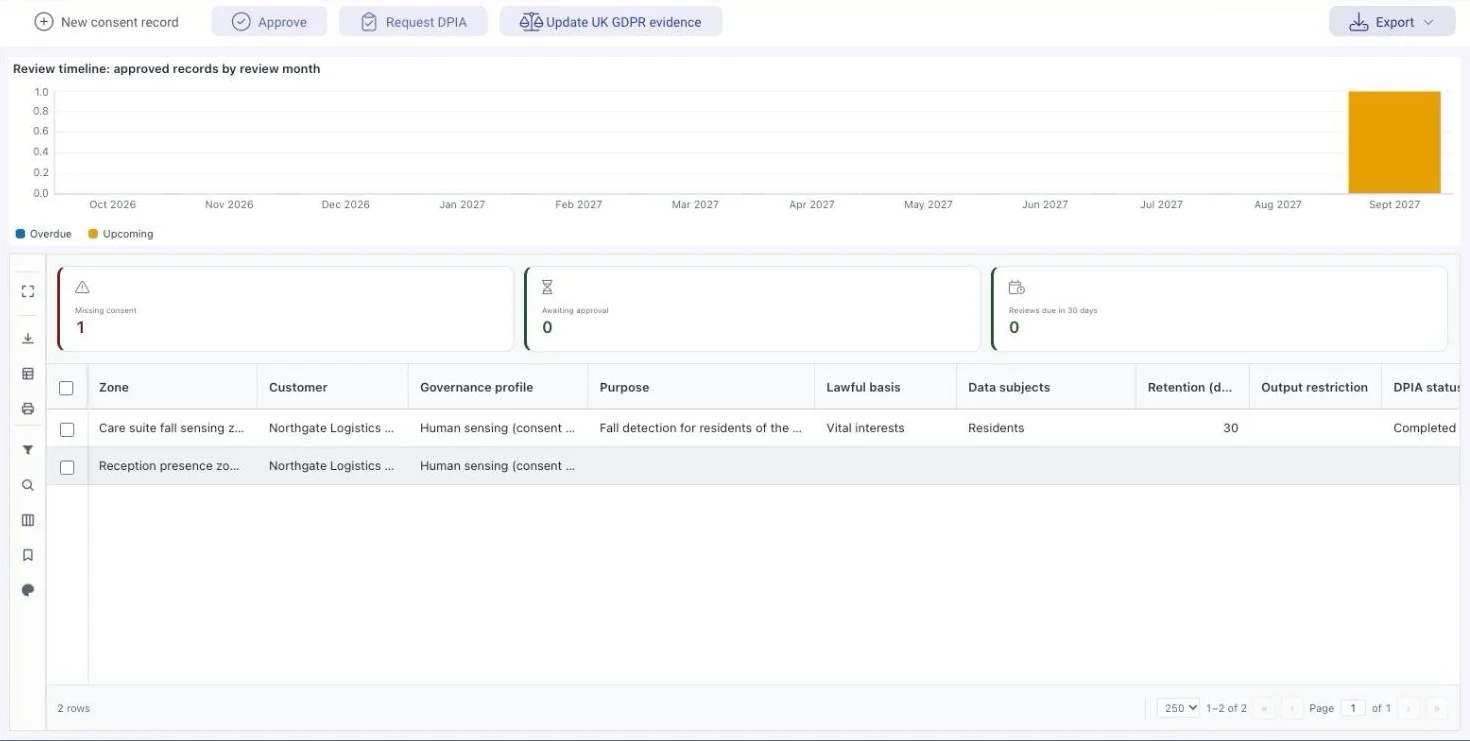The image size is (1470, 741).
Task: Click the Sept 2027 orange bar in chart
Action: click(1394, 142)
